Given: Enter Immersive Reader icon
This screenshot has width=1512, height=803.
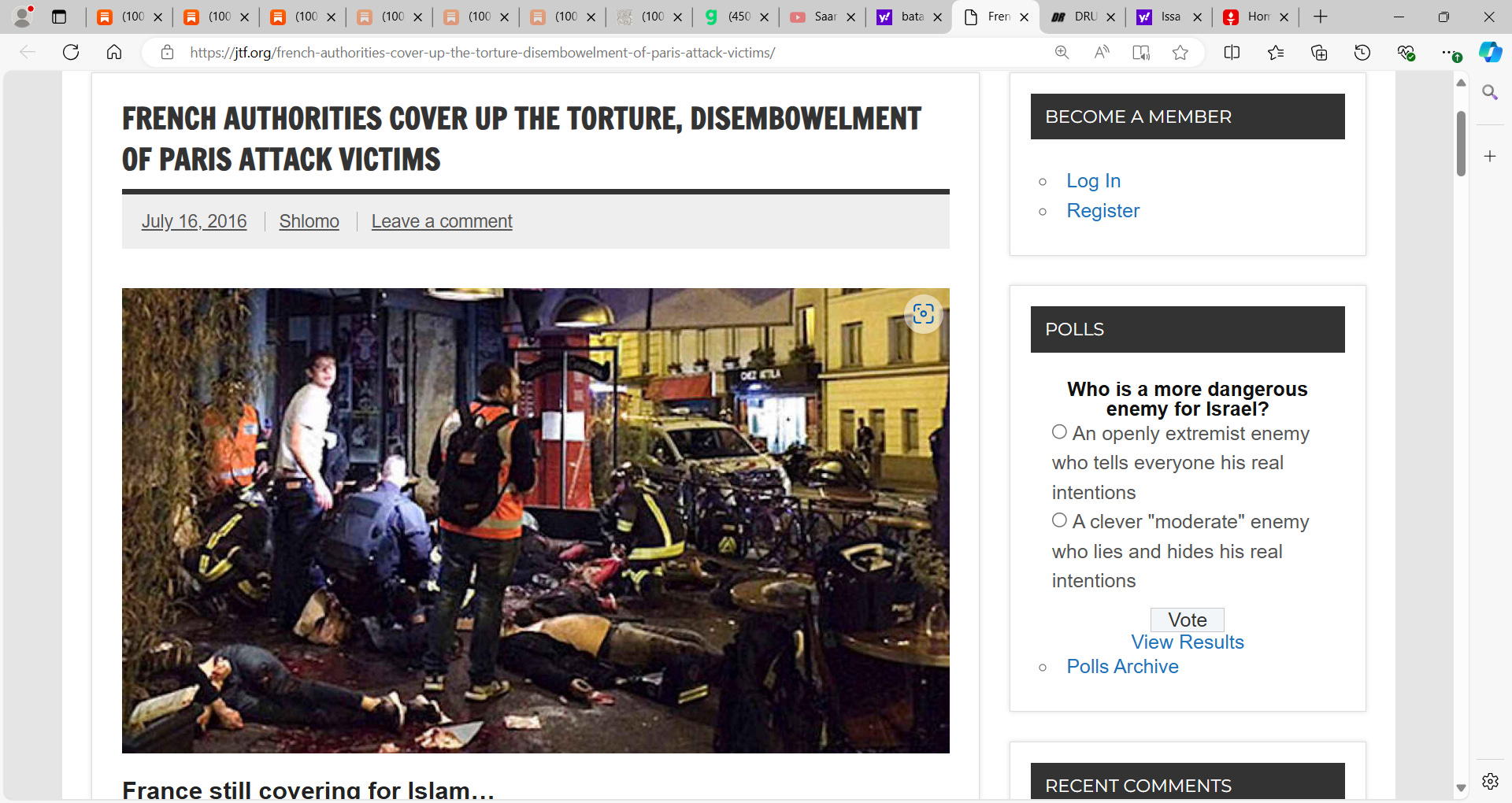Looking at the screenshot, I should pyautogui.click(x=1140, y=53).
